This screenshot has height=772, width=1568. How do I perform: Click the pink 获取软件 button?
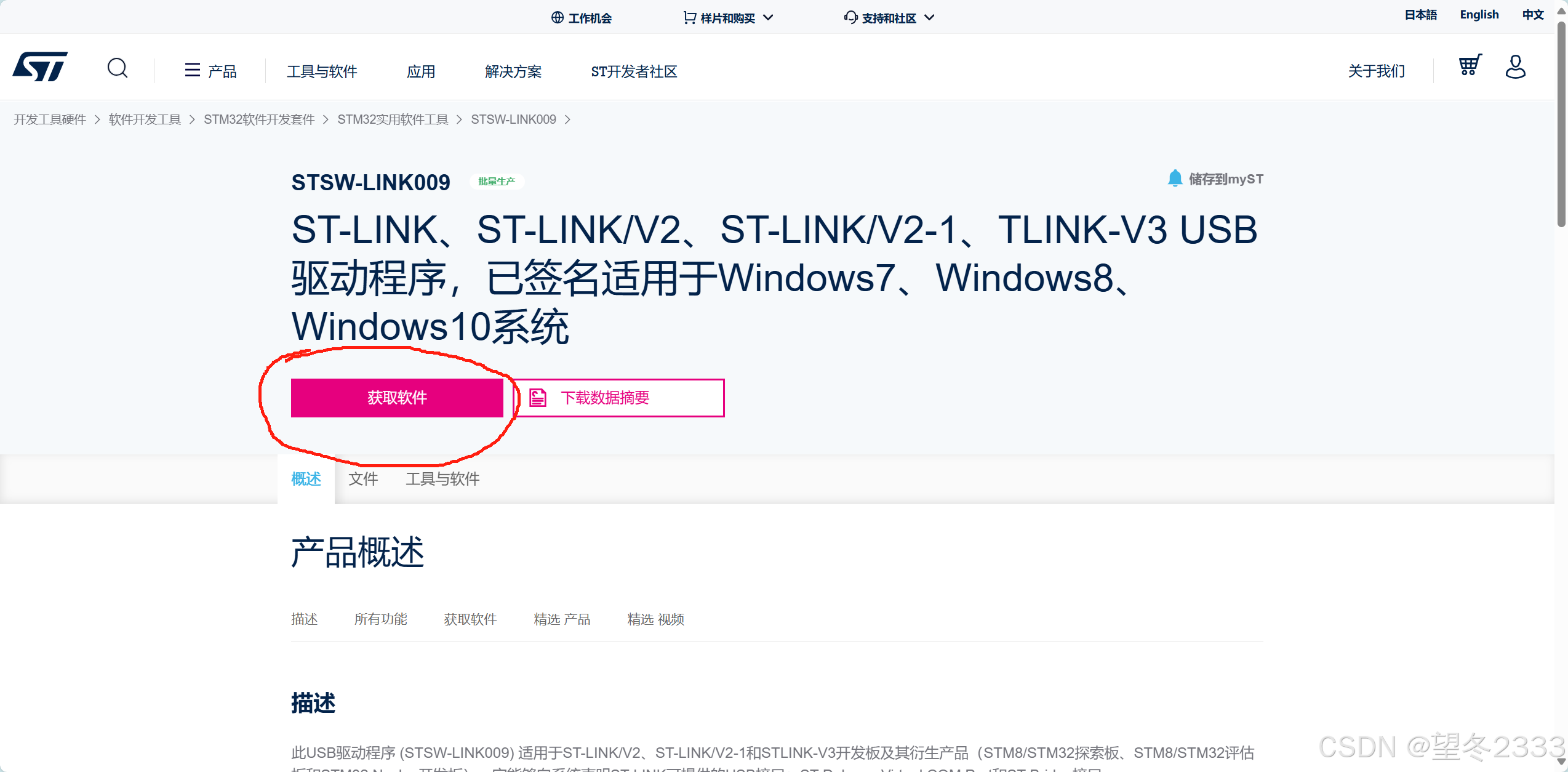pyautogui.click(x=397, y=398)
